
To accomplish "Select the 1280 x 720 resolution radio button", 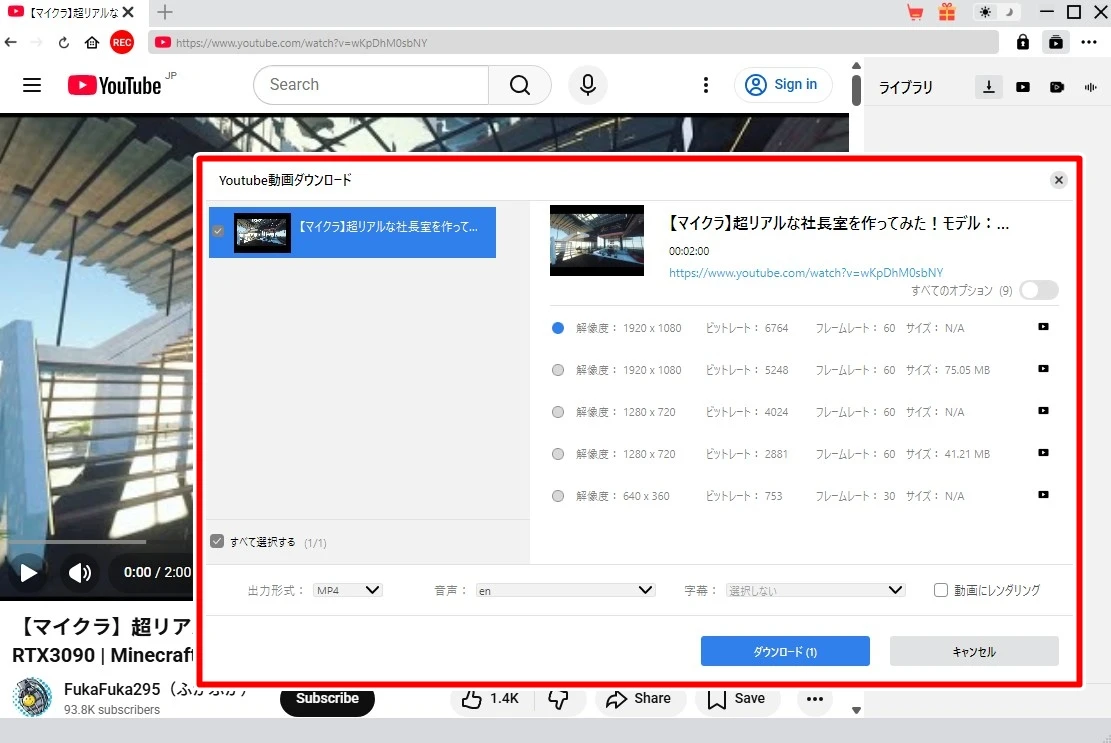I will click(557, 411).
